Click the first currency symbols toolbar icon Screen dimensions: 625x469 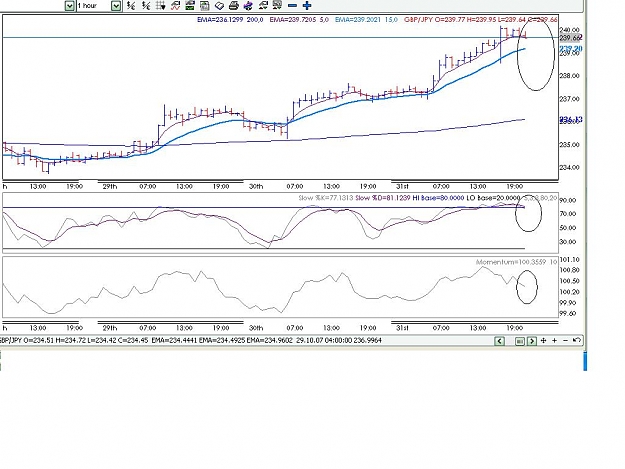click(131, 6)
